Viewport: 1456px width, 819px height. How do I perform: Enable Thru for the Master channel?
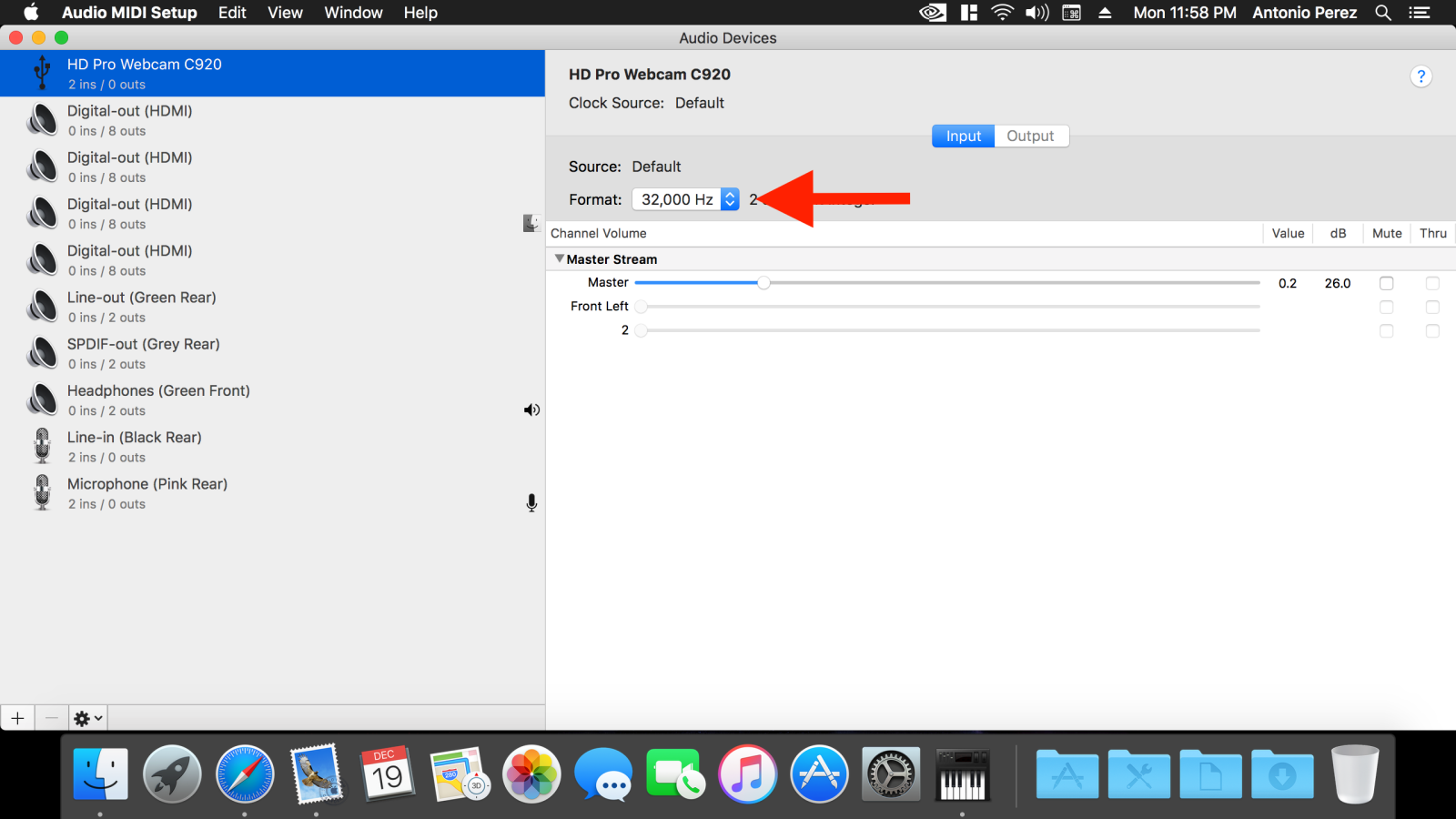(1432, 283)
